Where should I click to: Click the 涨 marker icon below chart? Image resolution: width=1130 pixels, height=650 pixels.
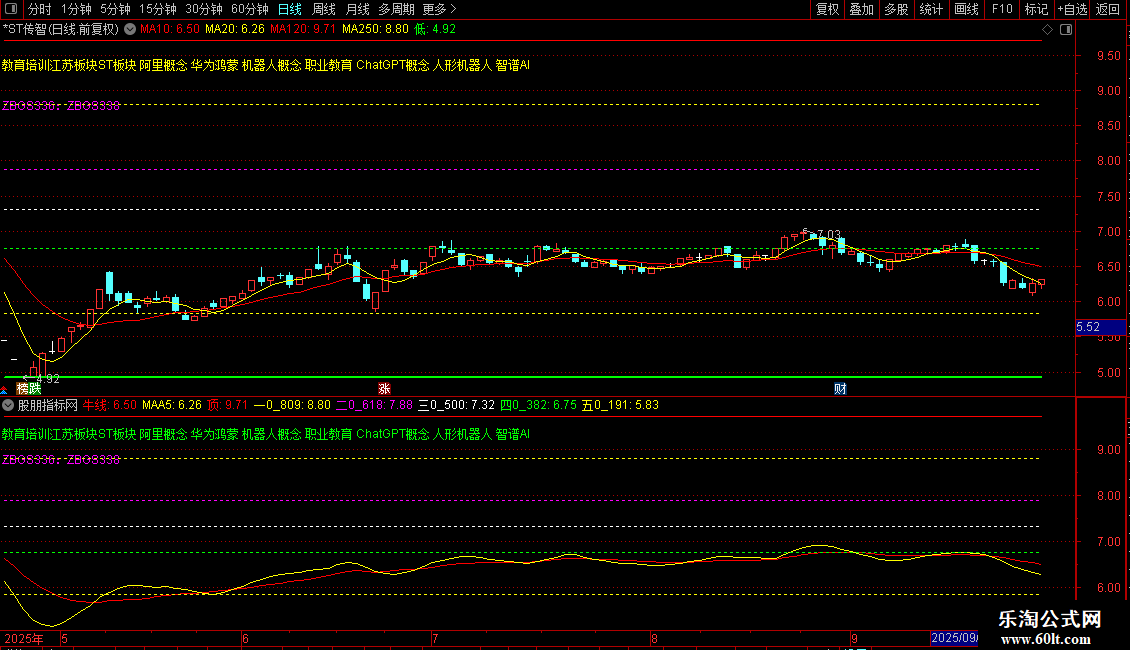(x=384, y=389)
